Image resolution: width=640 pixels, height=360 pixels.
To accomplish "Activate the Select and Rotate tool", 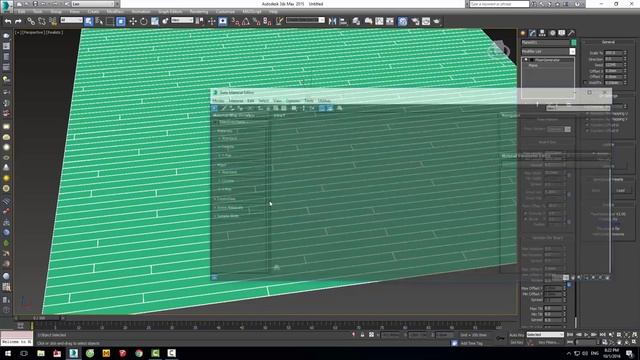I will pos(144,21).
